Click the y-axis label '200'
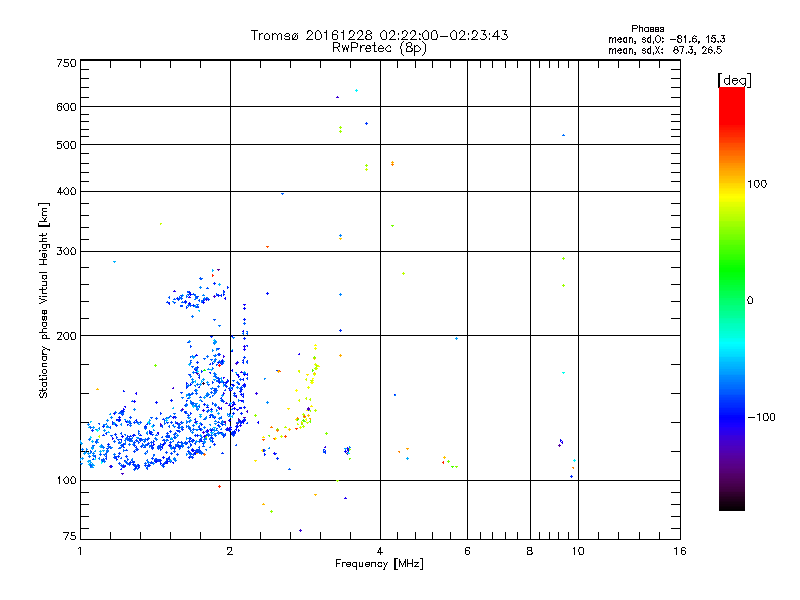 point(66,336)
